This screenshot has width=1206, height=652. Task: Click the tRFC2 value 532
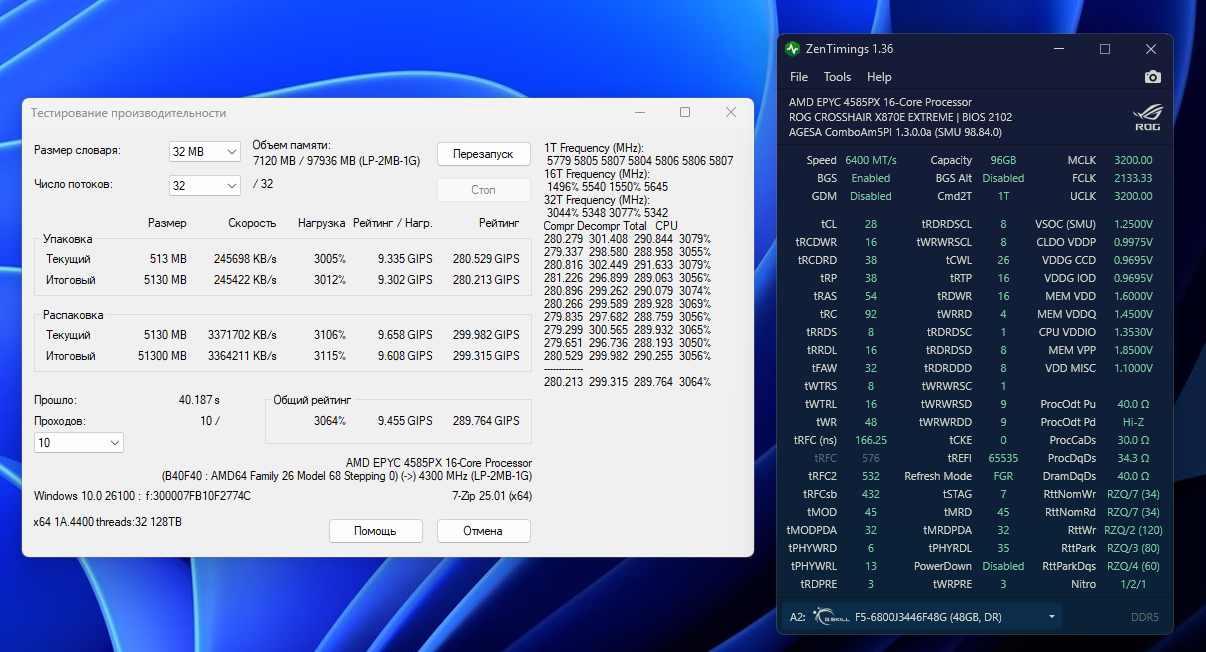coord(871,476)
